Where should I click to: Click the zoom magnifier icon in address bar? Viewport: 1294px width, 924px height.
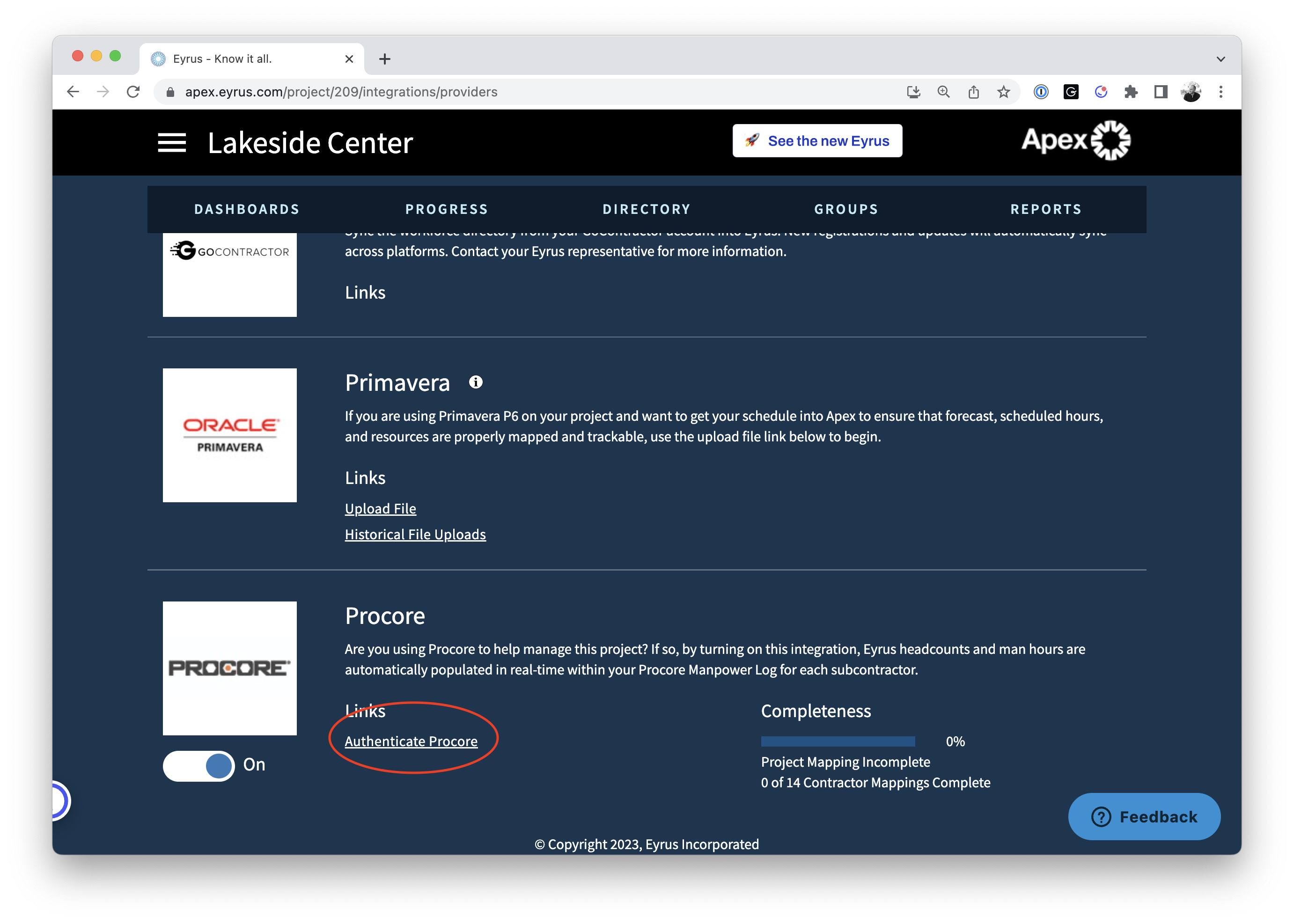point(943,92)
